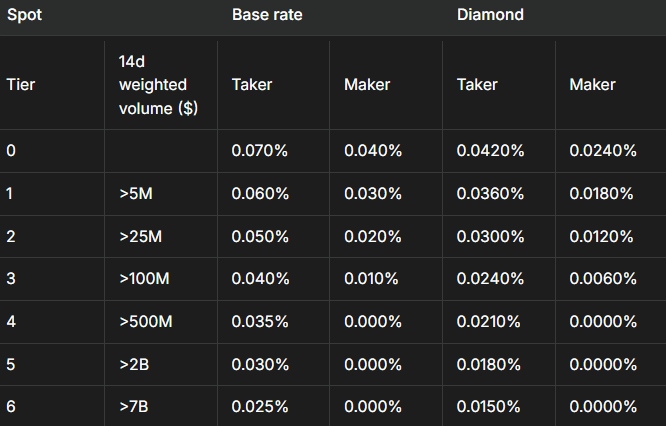This screenshot has width=666, height=426.
Task: Click base maker rate 0.020%
Action: click(x=373, y=237)
